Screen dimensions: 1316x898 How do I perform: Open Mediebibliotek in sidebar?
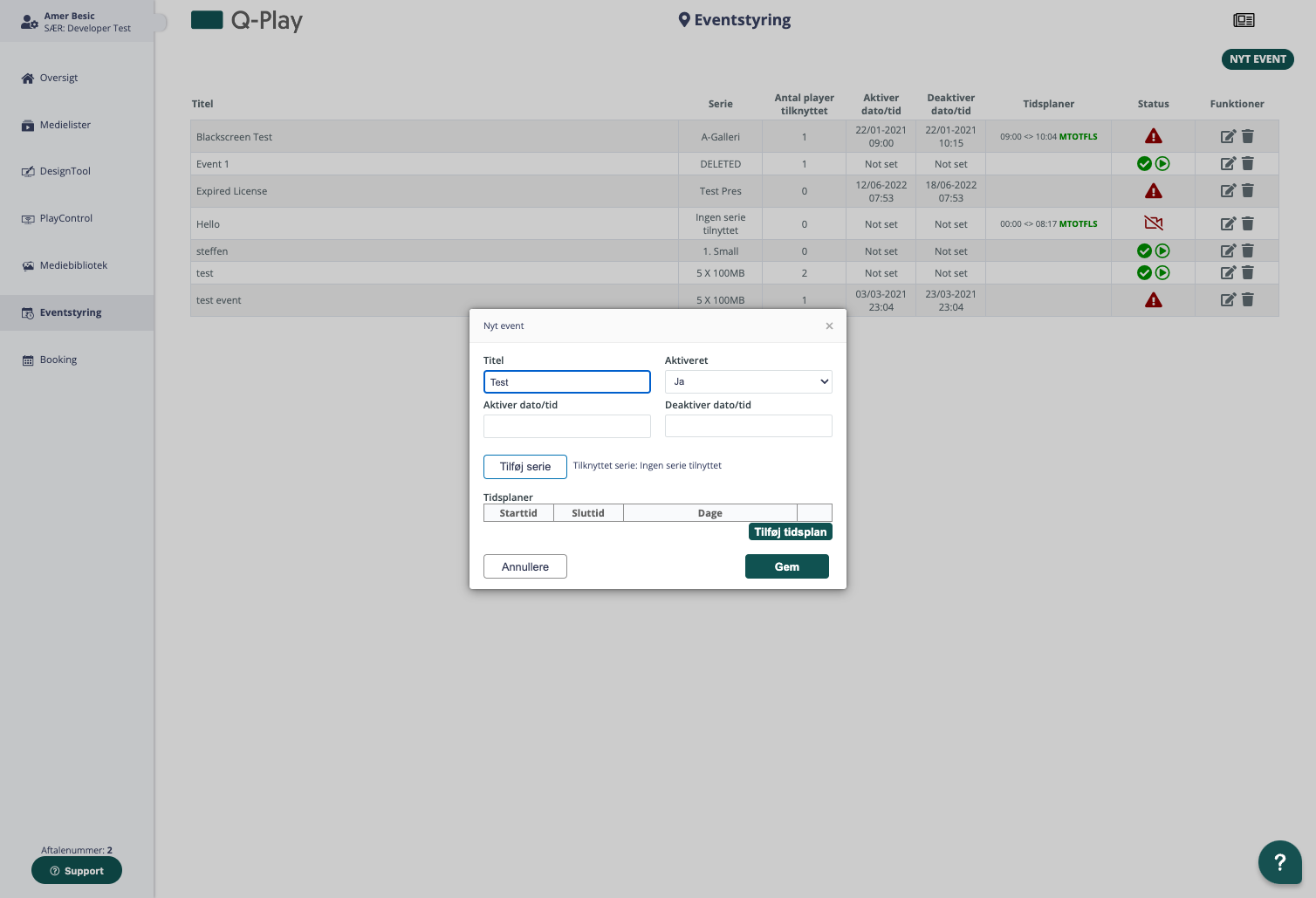[x=73, y=265]
